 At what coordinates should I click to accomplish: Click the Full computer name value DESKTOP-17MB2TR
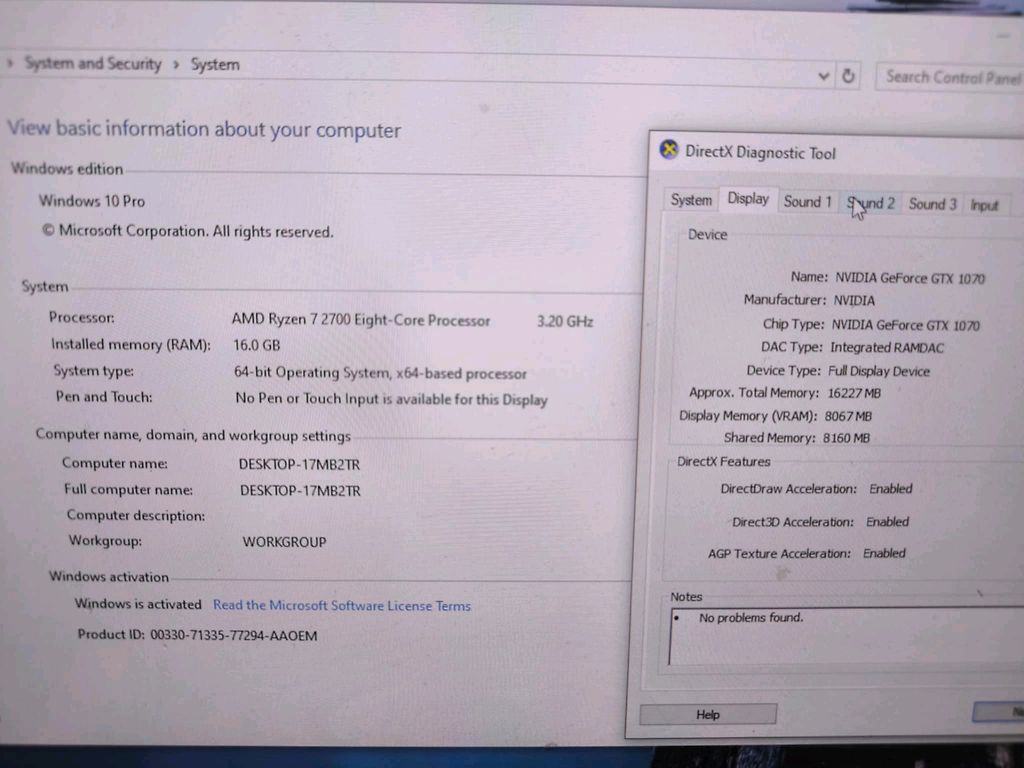click(300, 490)
